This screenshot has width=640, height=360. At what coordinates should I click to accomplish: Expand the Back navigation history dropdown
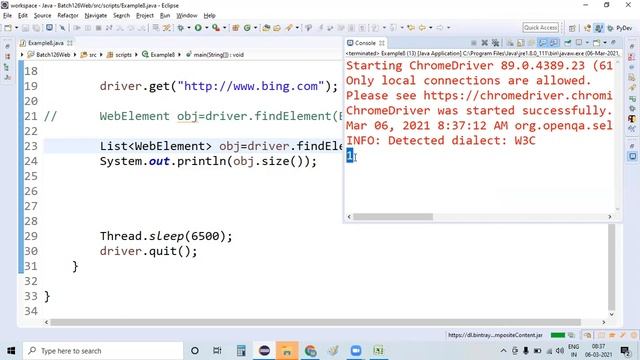coord(431,28)
